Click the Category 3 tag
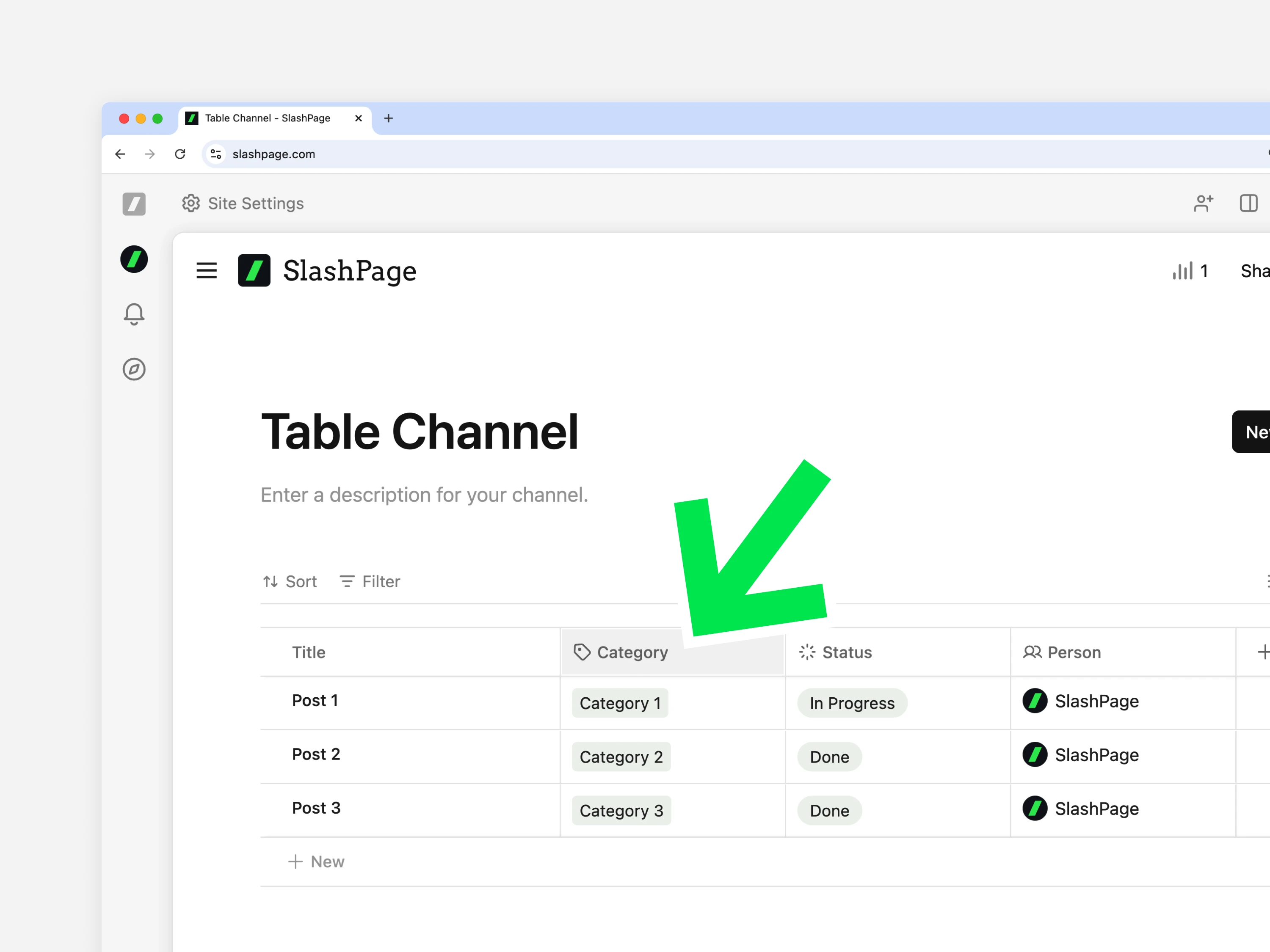The width and height of the screenshot is (1270, 952). (x=621, y=811)
